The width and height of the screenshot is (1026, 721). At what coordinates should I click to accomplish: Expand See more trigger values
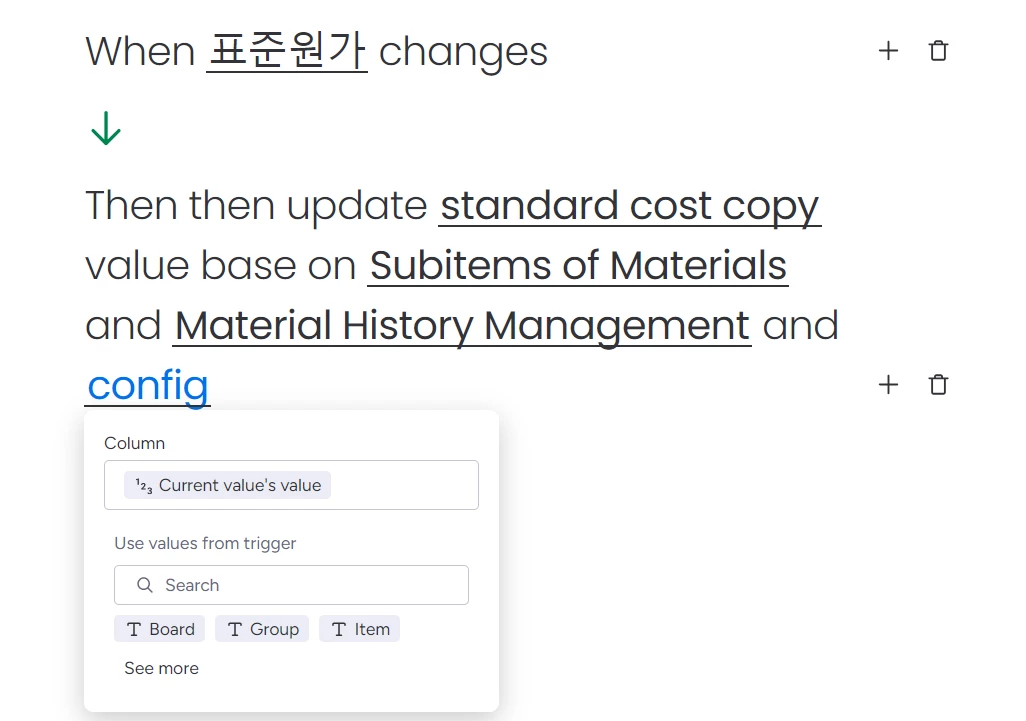(x=161, y=668)
